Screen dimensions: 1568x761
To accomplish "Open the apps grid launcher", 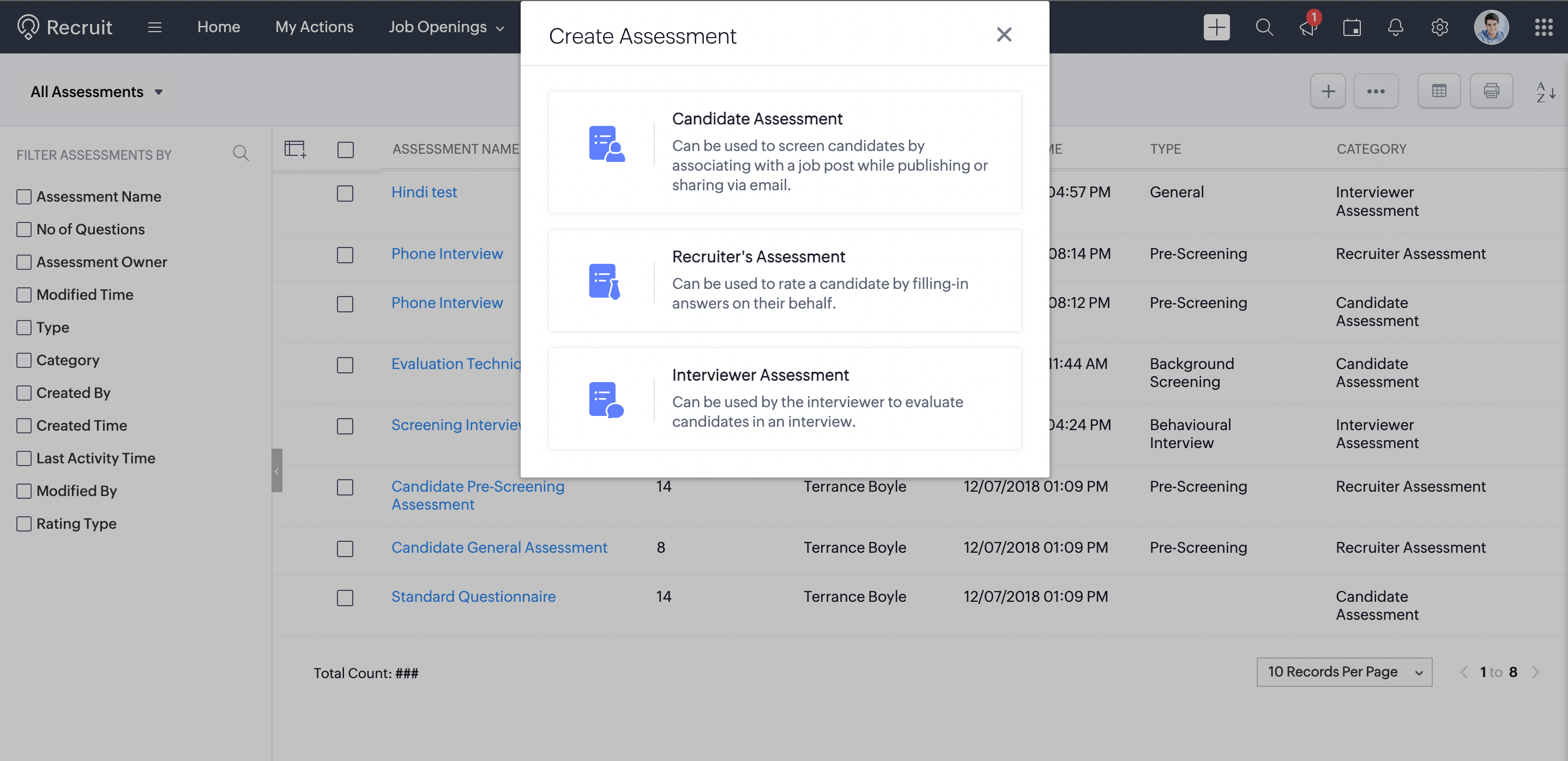I will coord(1544,27).
